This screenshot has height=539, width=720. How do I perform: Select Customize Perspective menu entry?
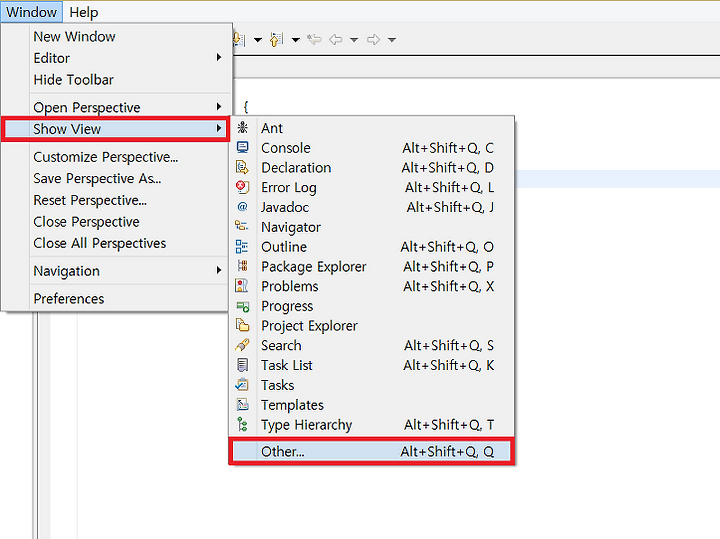pyautogui.click(x=115, y=157)
